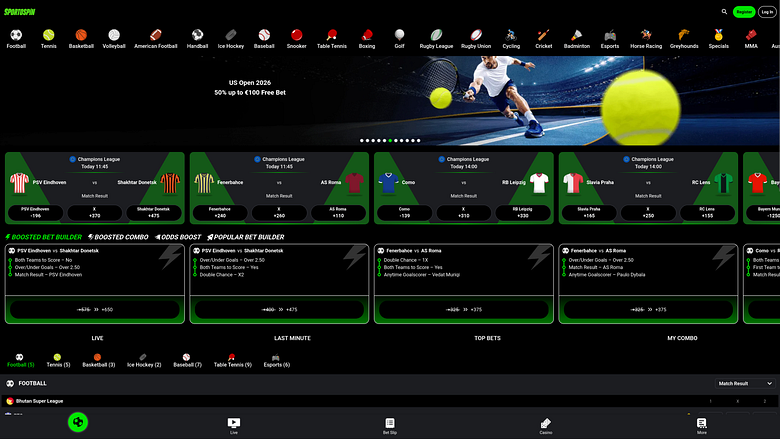The width and height of the screenshot is (780, 439).
Task: Open the Football sport icon
Action: point(16,39)
